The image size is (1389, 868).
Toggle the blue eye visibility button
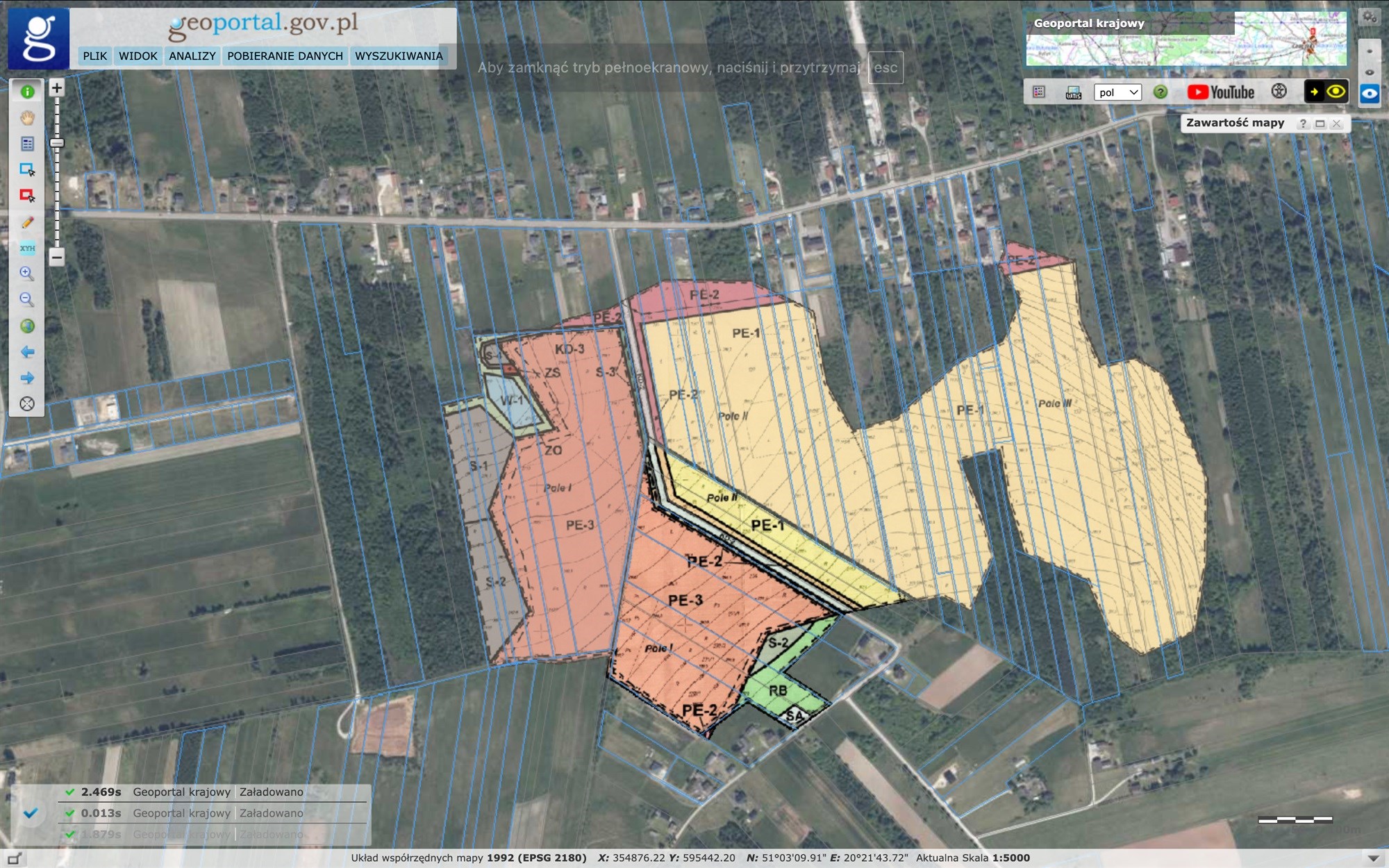pyautogui.click(x=1369, y=93)
